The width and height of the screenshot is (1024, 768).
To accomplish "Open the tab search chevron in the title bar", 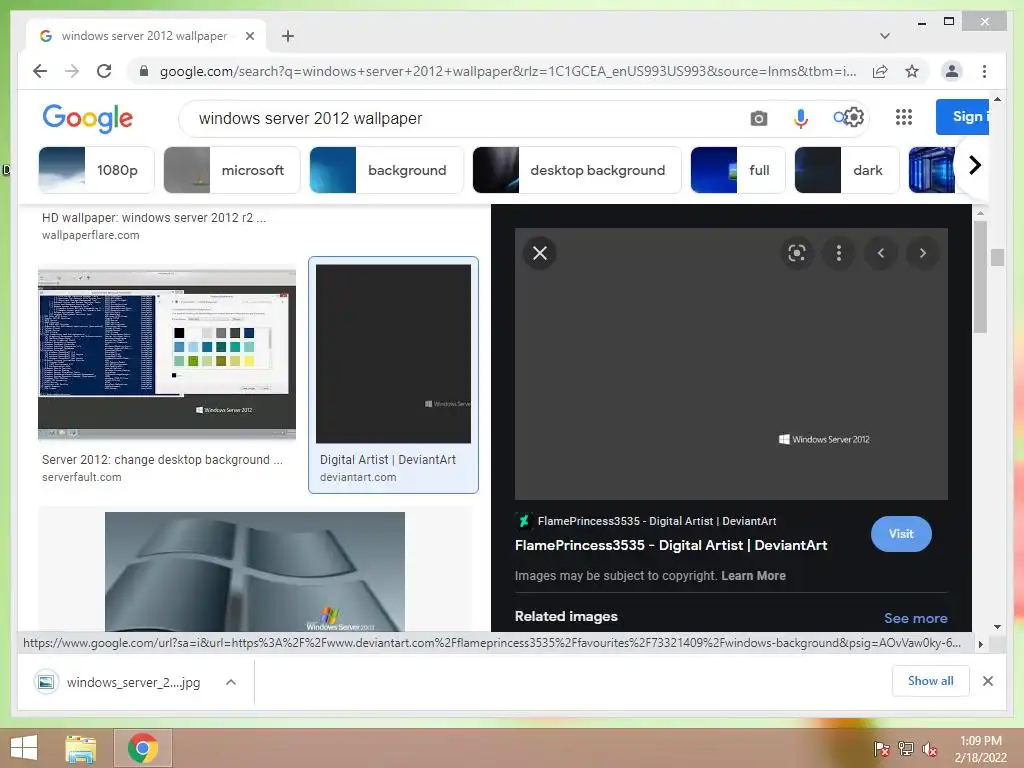I will tap(884, 36).
